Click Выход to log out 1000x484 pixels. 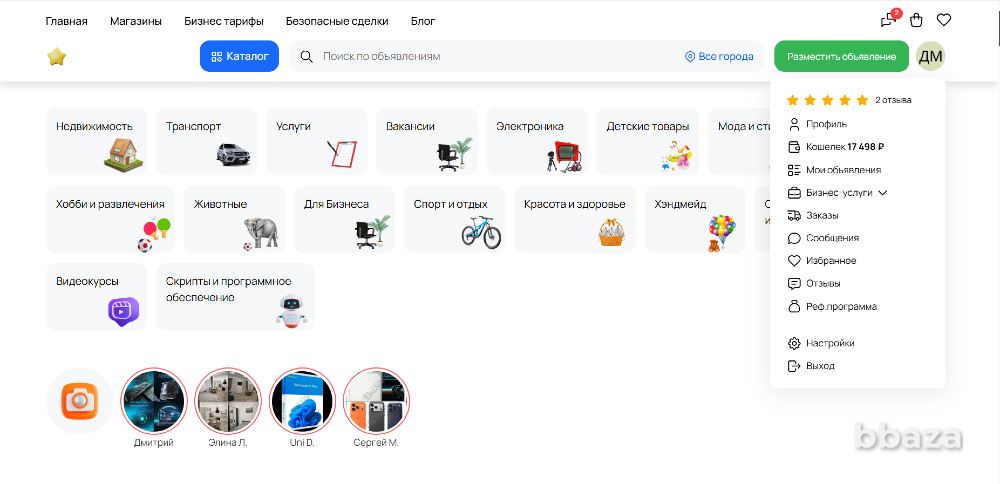[819, 366]
